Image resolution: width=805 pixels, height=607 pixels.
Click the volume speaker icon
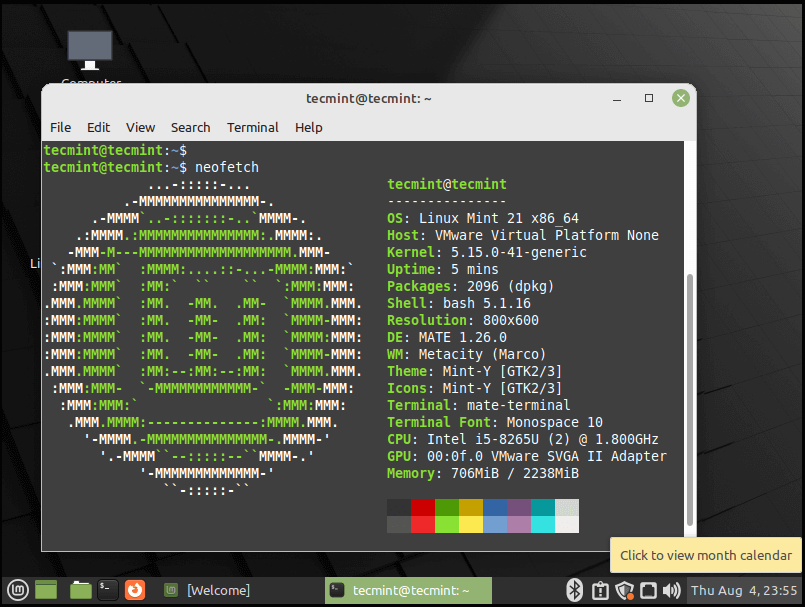(x=671, y=590)
